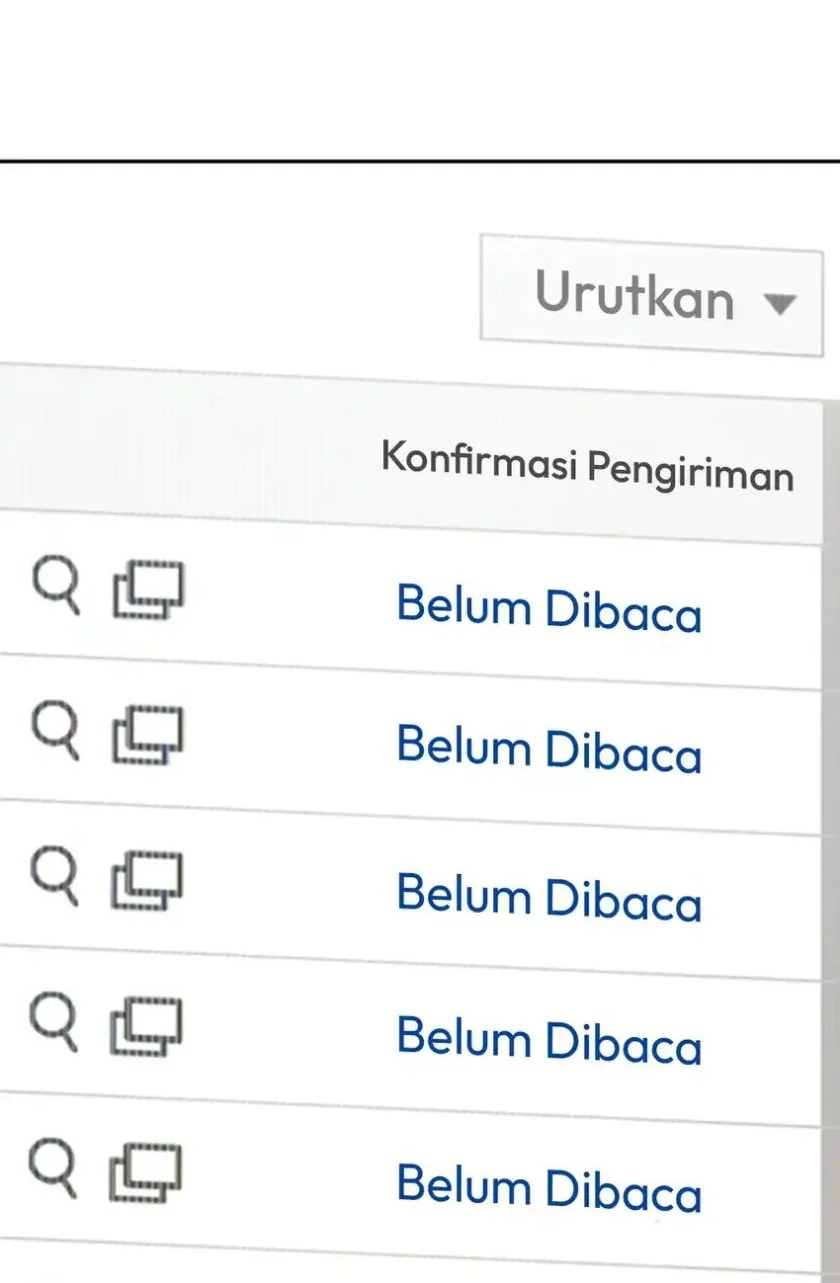Click the magnifier icon in the first row
This screenshot has width=840, height=1283.
(x=54, y=586)
